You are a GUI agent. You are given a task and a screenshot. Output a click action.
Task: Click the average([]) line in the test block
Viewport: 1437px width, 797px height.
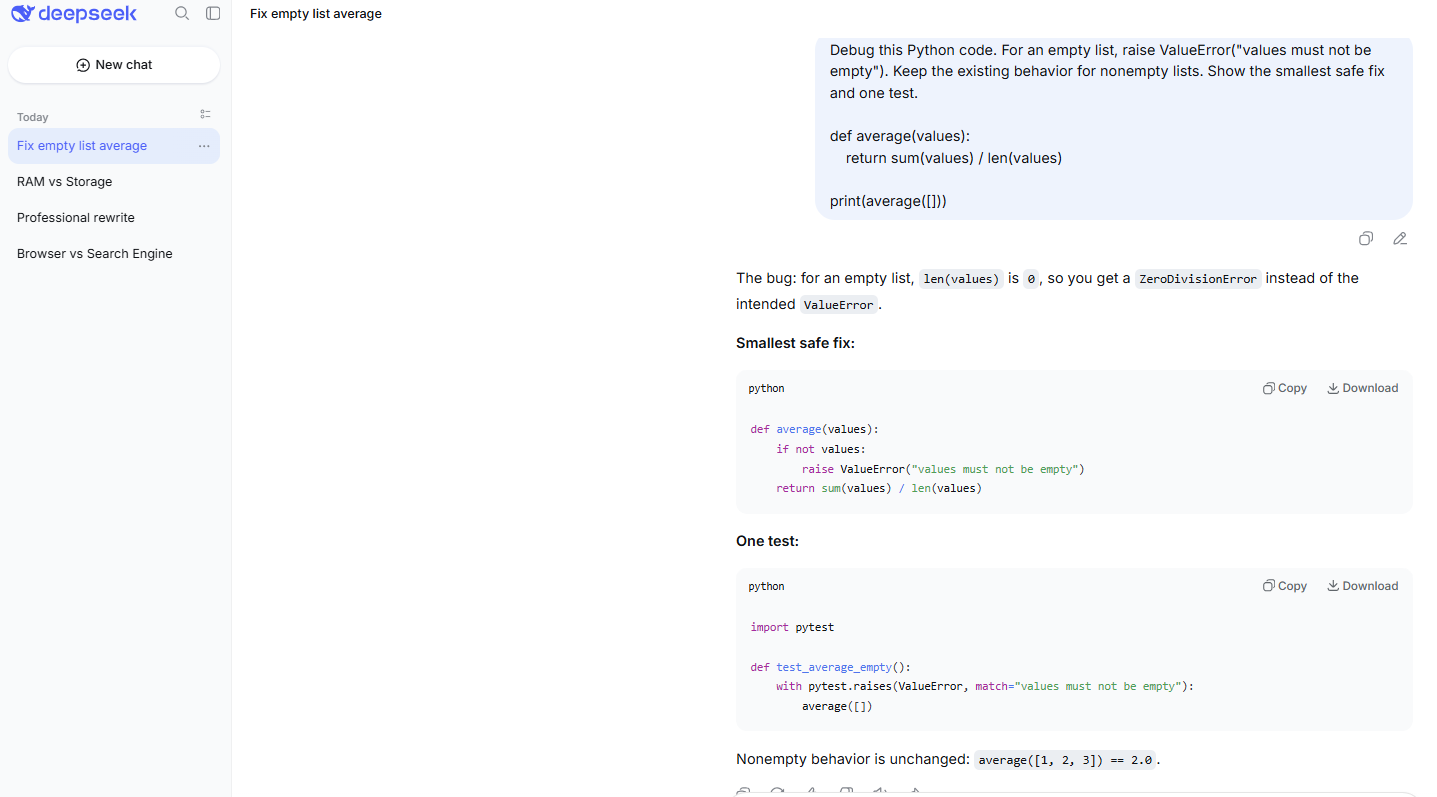click(838, 707)
